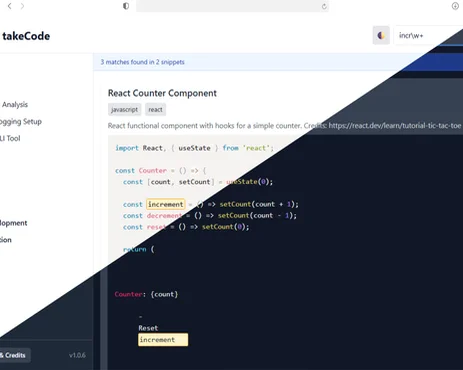Click search field containing incr\w+
This screenshot has height=370, width=463.
(x=429, y=35)
